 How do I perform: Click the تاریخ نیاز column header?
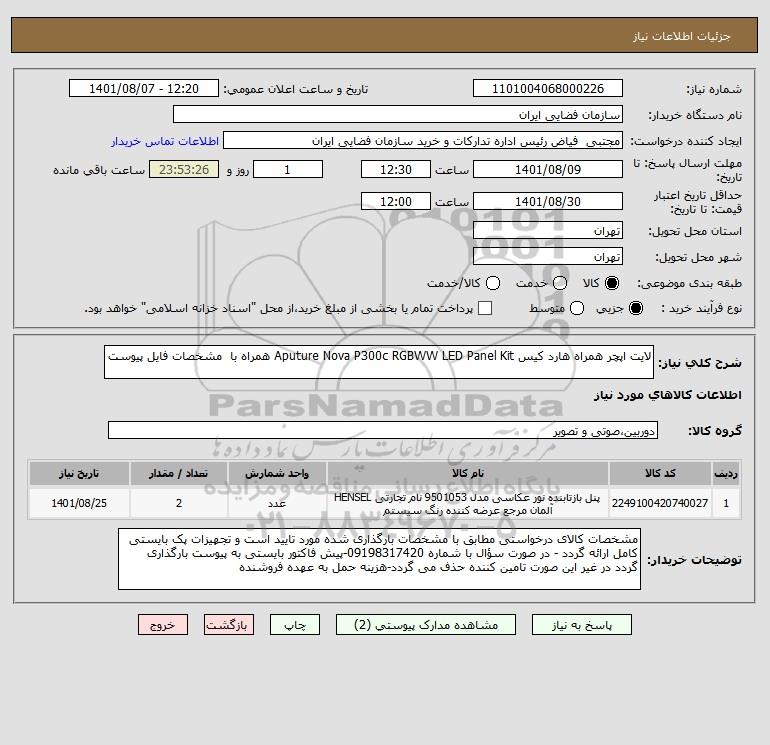[79, 473]
